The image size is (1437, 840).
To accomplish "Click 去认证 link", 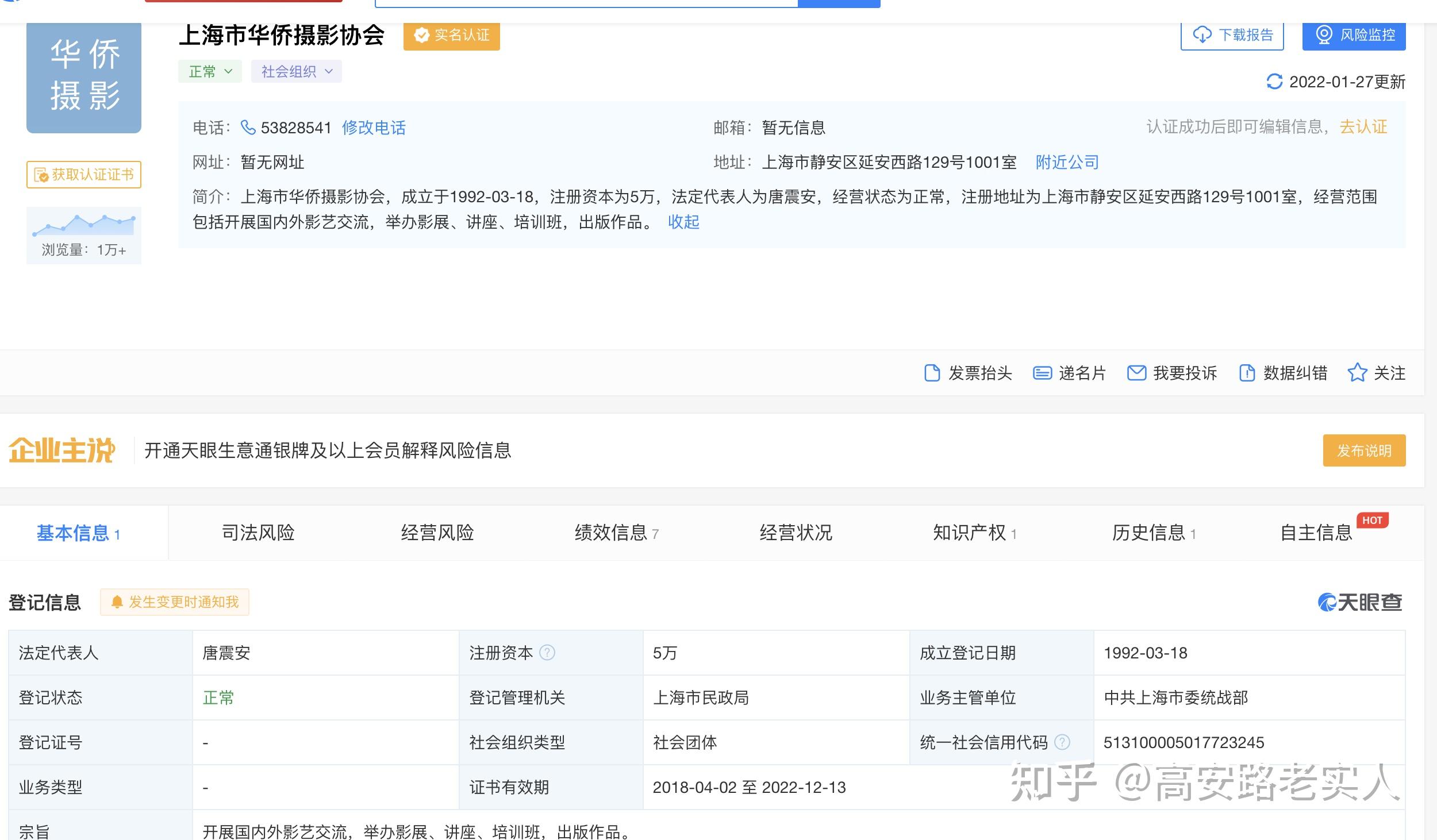I will click(x=1363, y=126).
